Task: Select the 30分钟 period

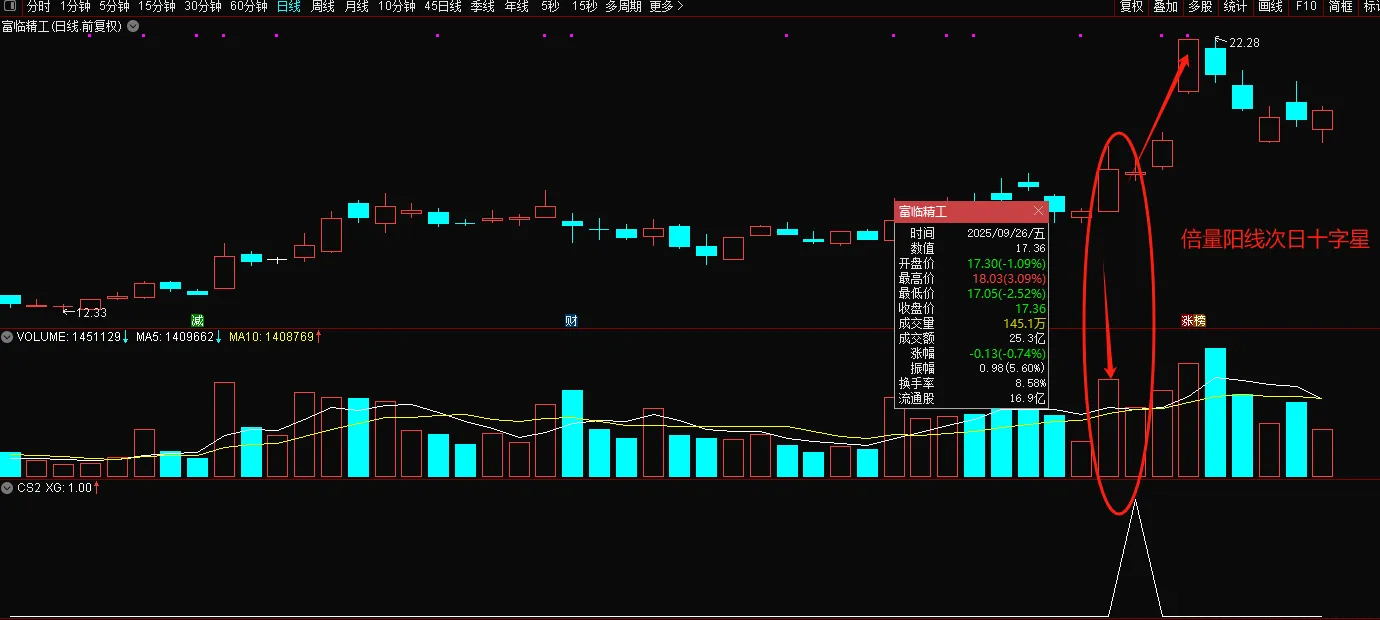Action: pyautogui.click(x=203, y=6)
